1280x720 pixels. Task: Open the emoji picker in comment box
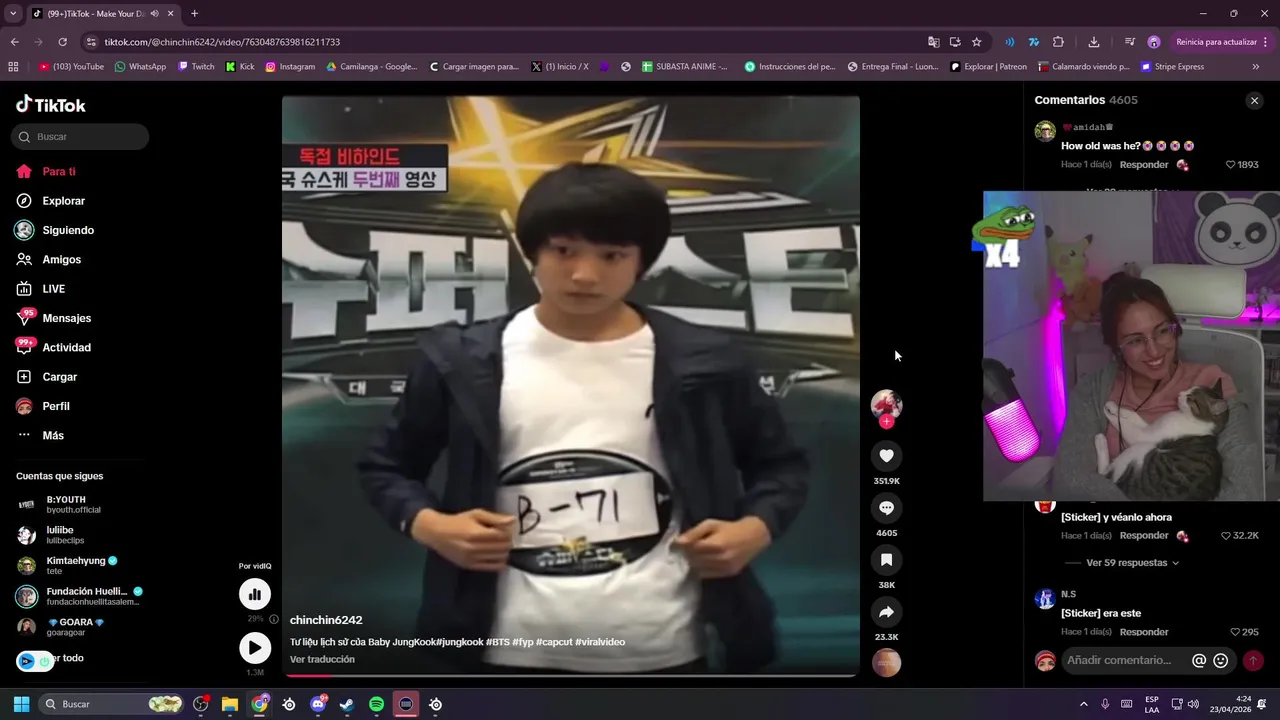1220,660
